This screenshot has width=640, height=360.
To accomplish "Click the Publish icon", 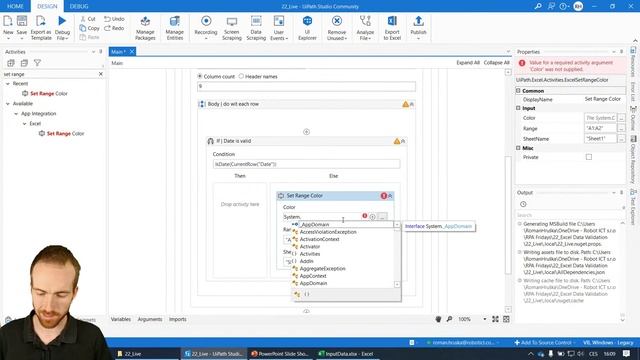I will [418, 21].
